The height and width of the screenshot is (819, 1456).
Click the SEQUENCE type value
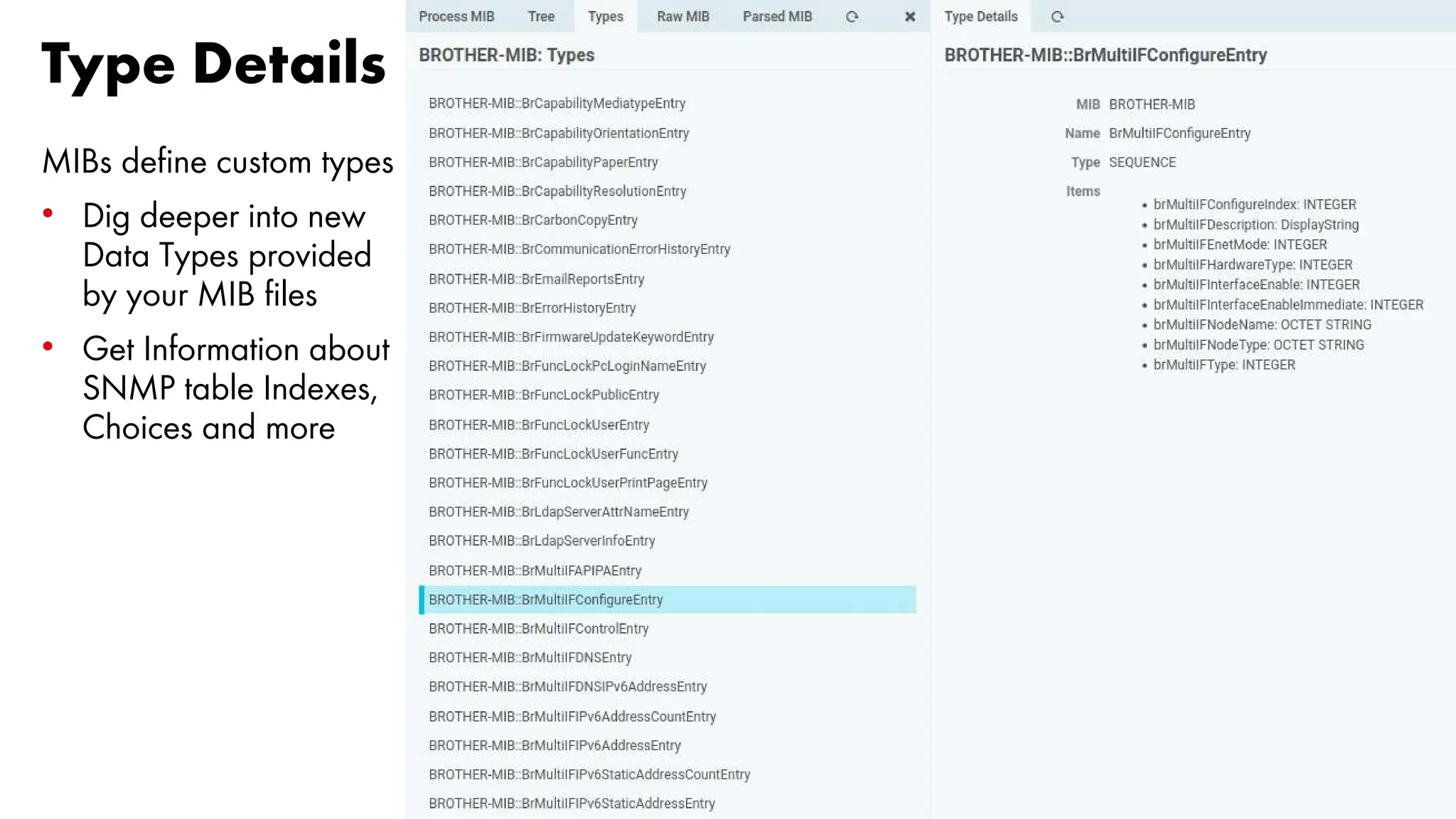click(1142, 162)
